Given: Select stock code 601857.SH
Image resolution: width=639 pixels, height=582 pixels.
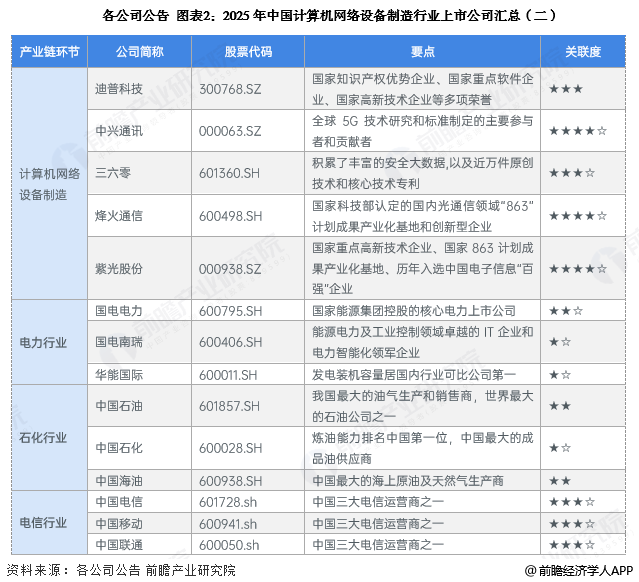Looking at the screenshot, I should click(229, 406).
